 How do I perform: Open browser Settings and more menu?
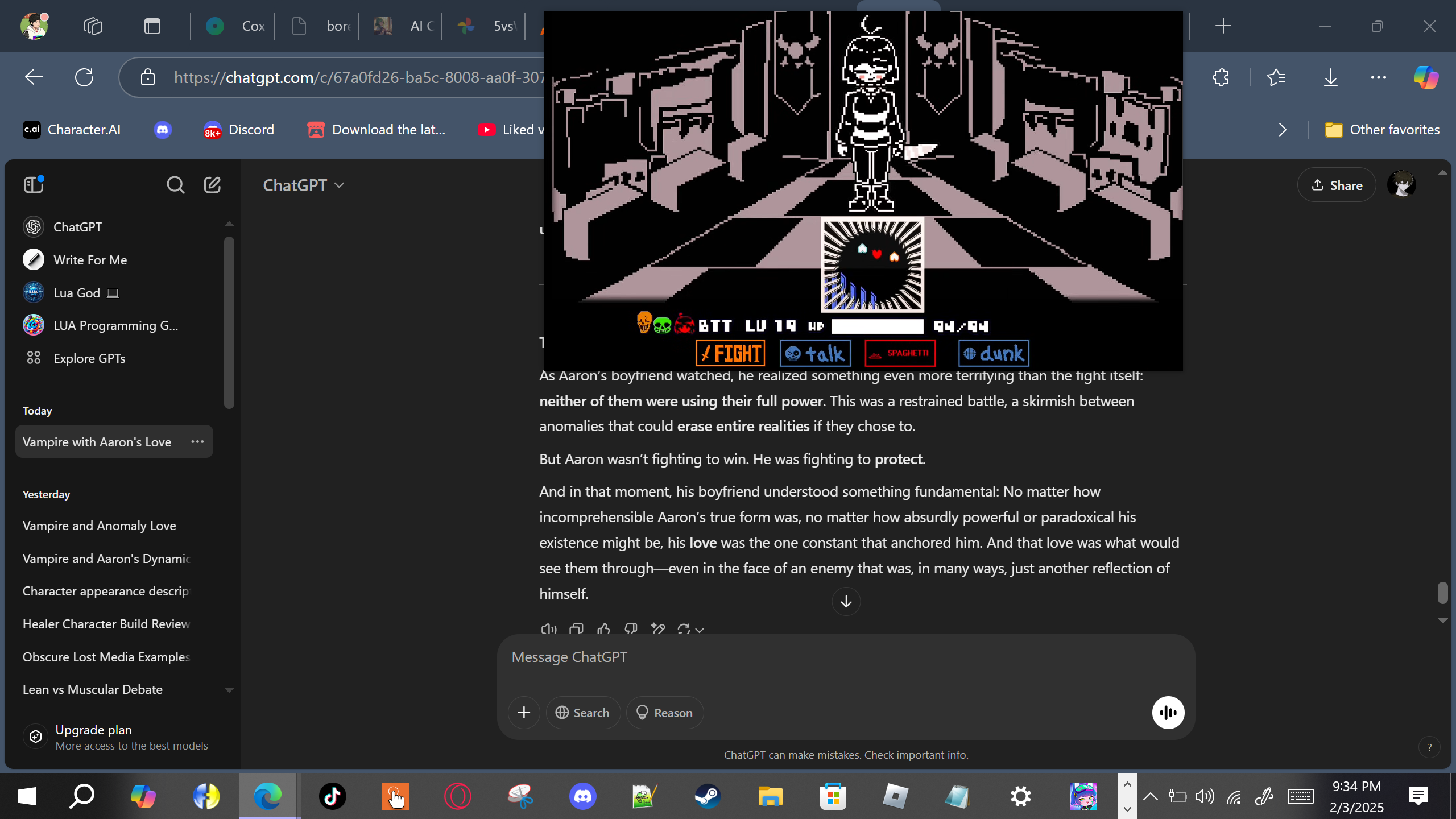tap(1379, 77)
